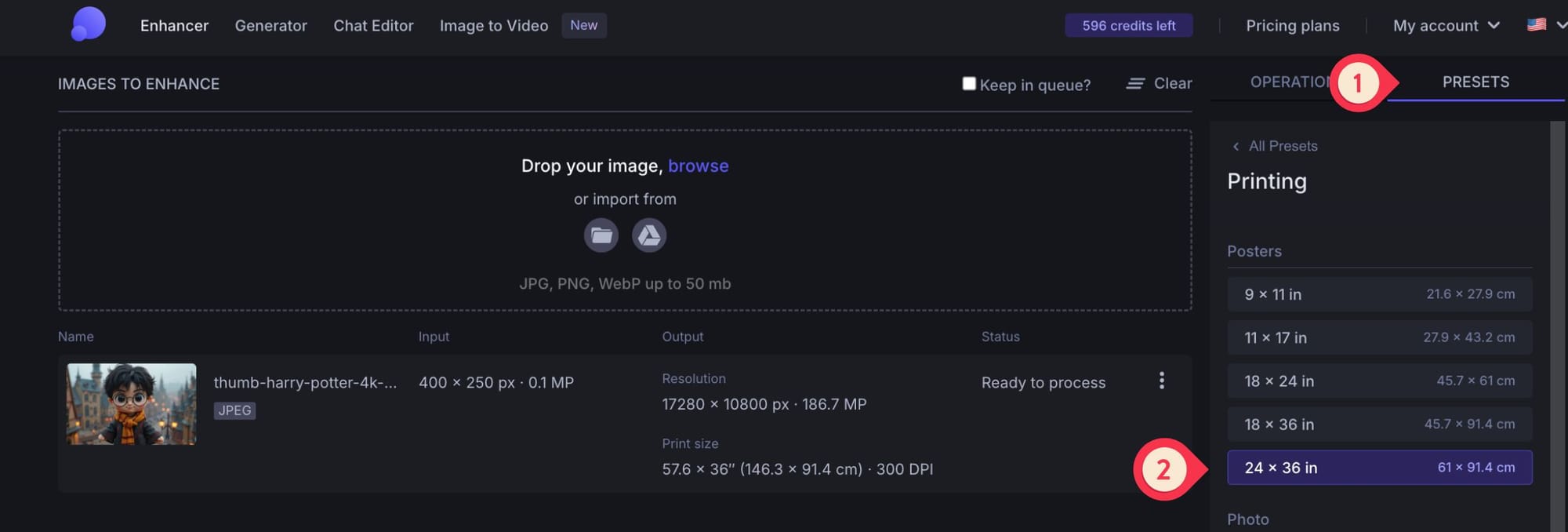Select the 18 × 24 in poster preset

[x=1379, y=381]
